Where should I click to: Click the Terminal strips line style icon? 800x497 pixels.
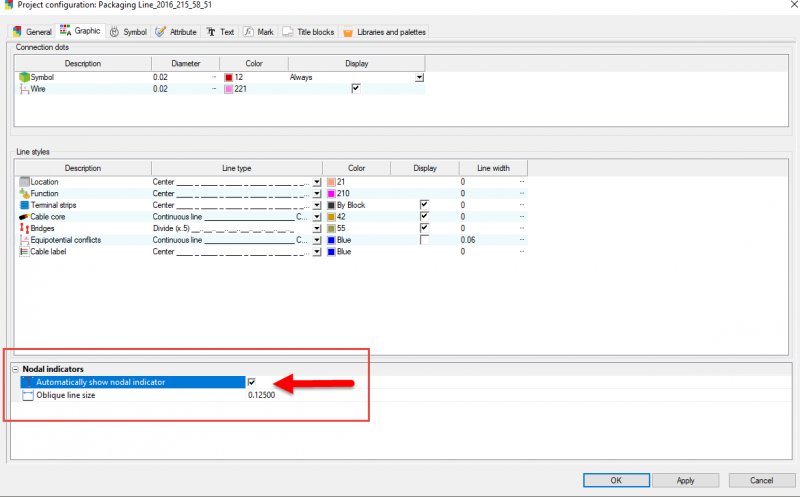[24, 205]
